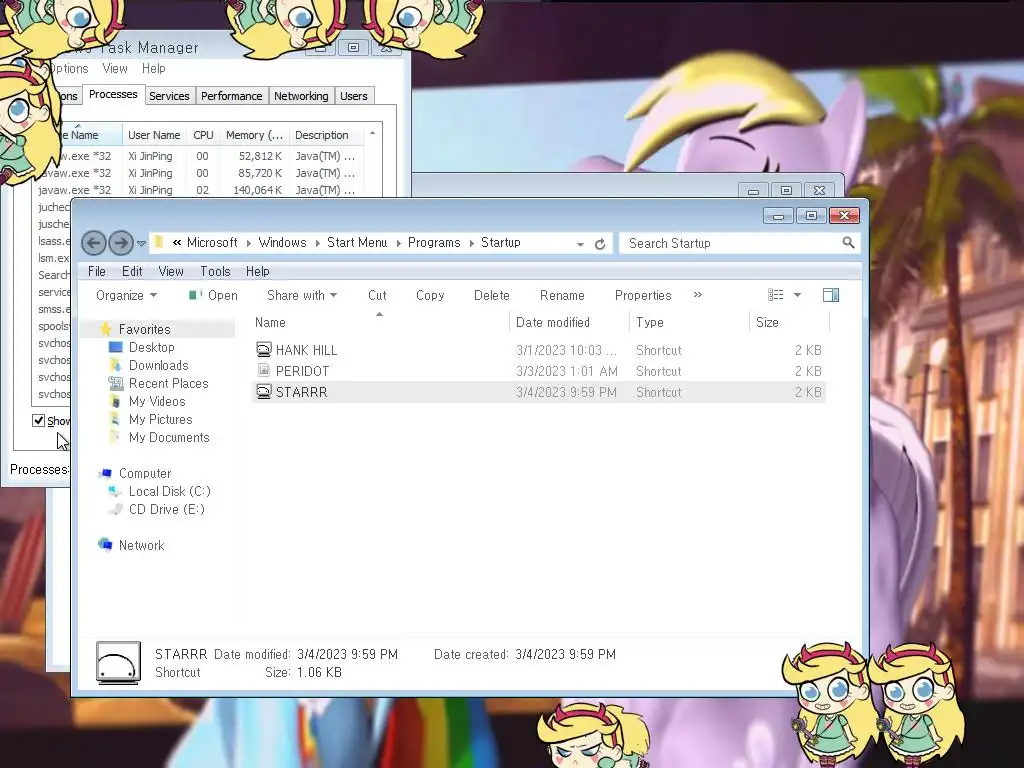Click Delete in the toolbar
Viewport: 1024px width, 768px height.
click(491, 295)
